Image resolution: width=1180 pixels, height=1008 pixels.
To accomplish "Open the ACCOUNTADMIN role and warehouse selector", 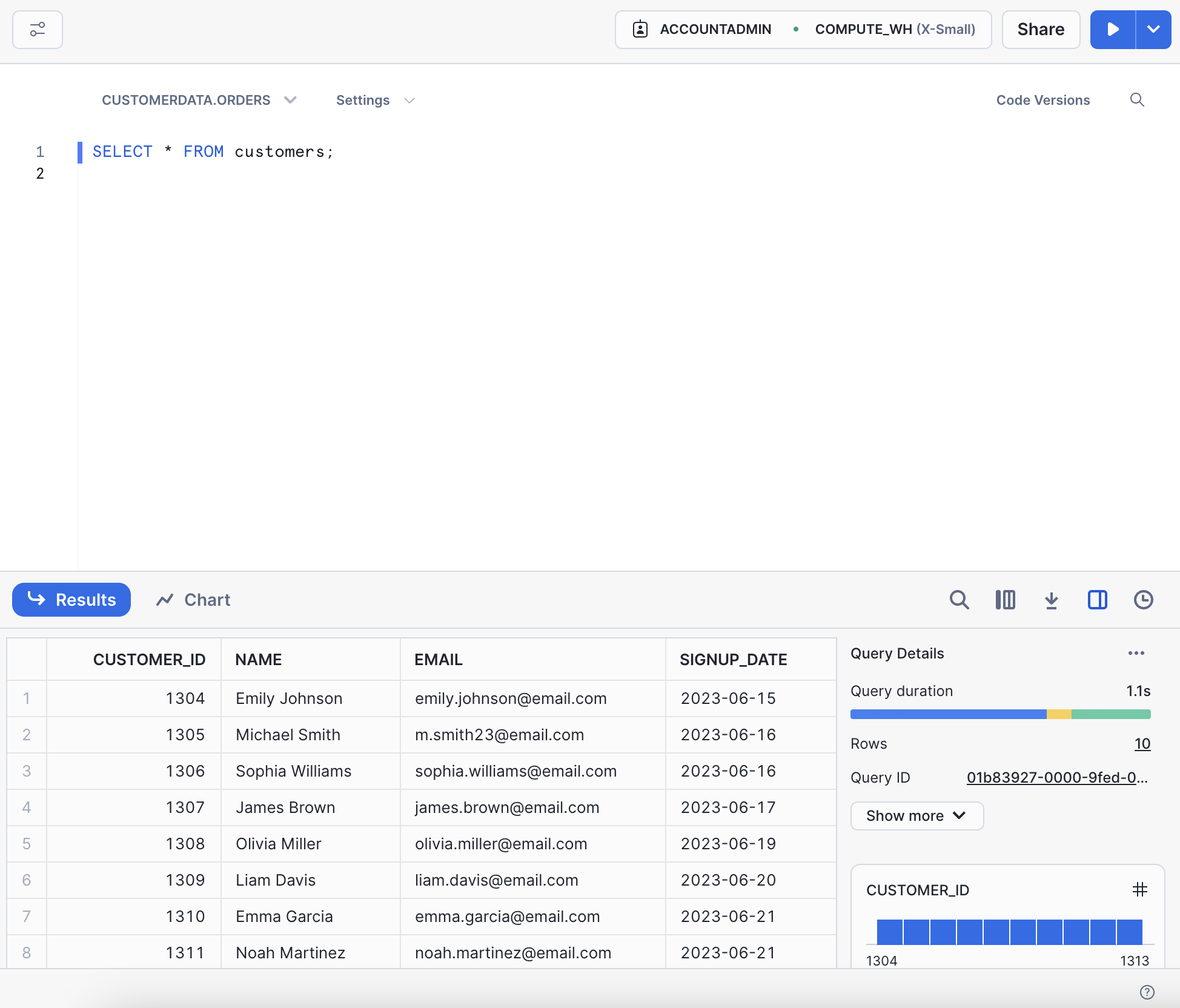I will pyautogui.click(x=803, y=29).
